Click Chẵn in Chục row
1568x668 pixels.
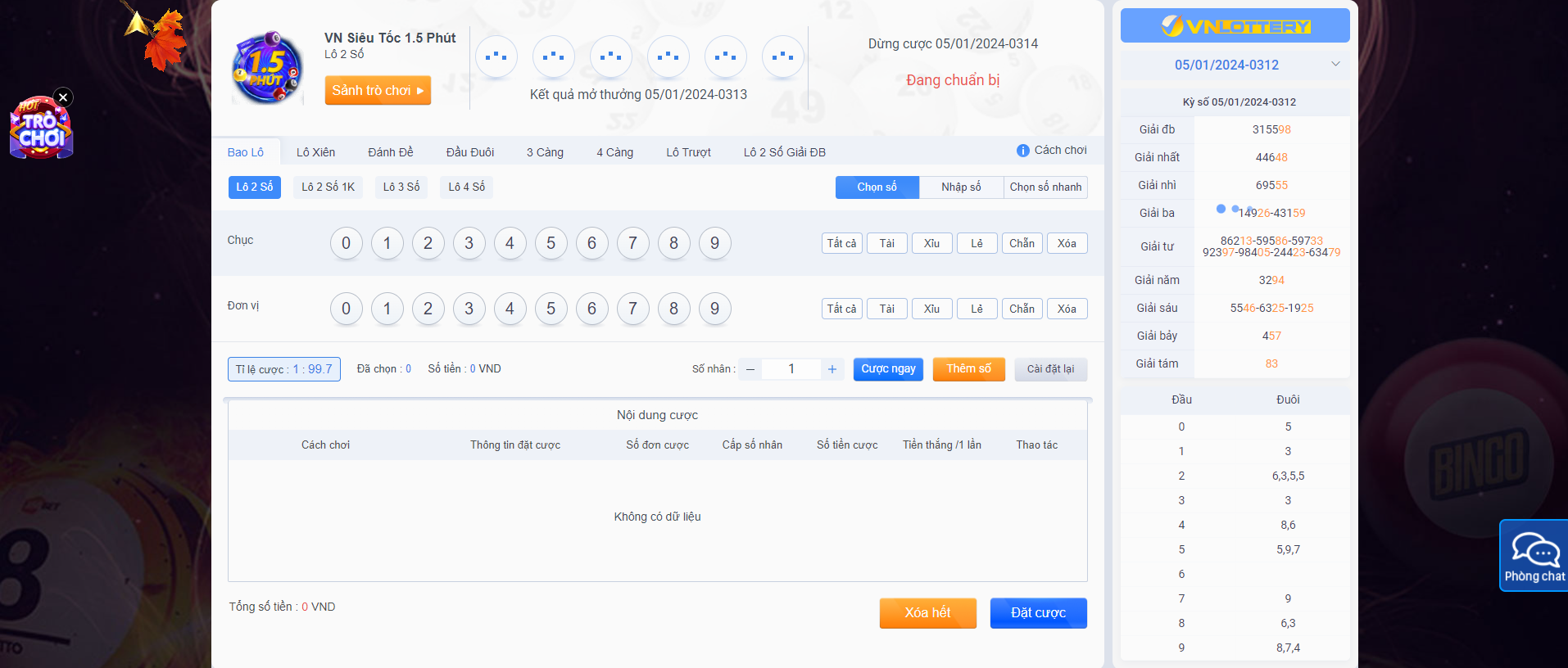click(x=1022, y=243)
